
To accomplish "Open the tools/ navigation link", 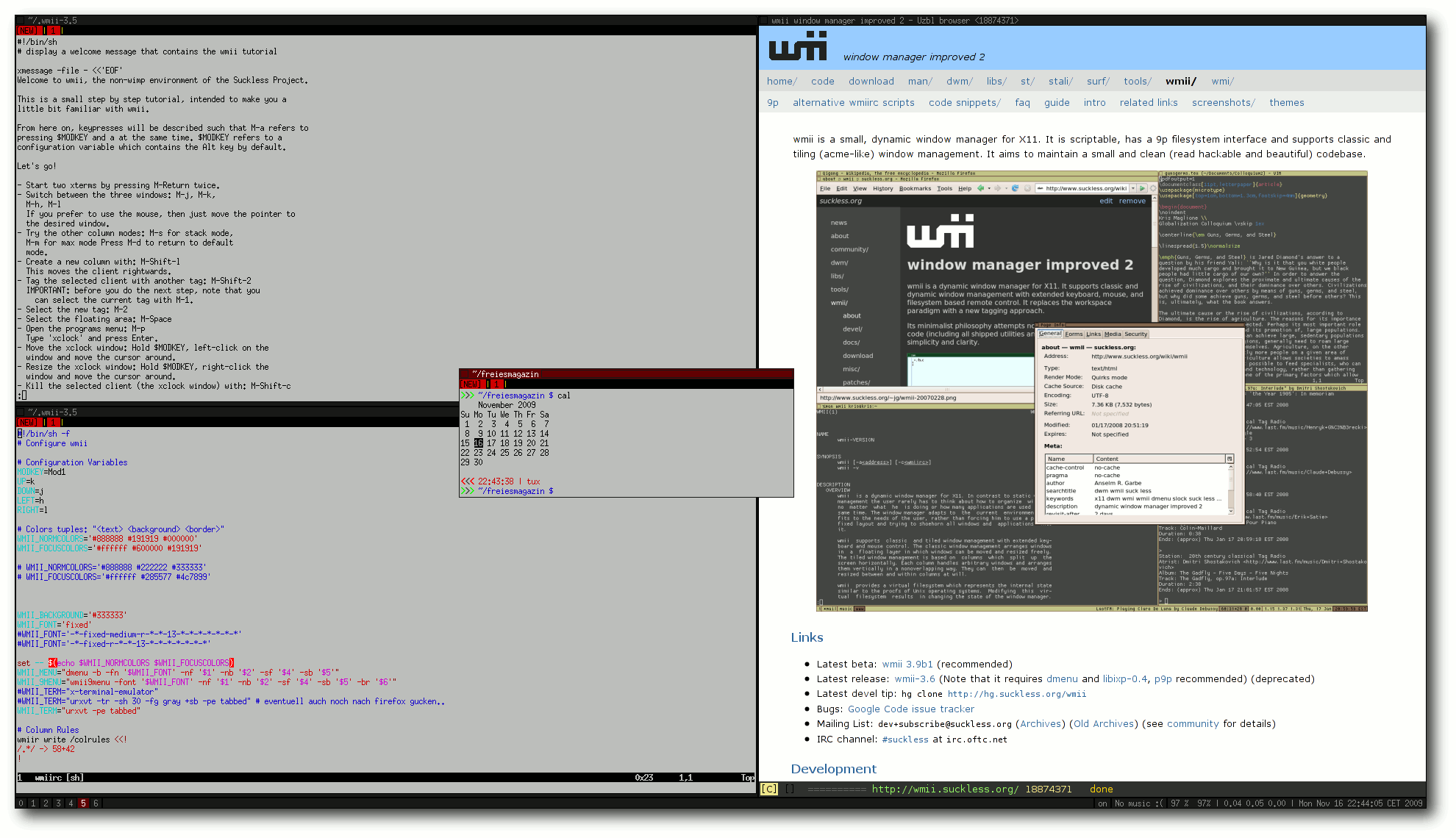I will point(1137,81).
